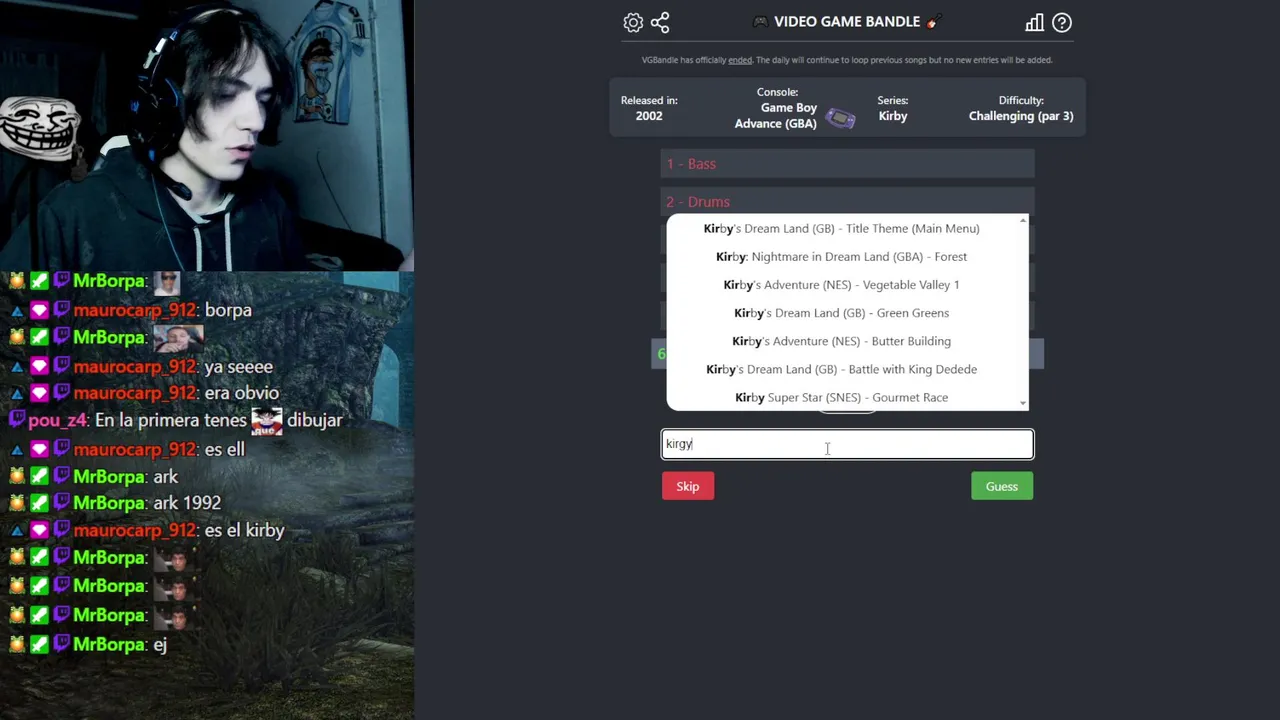Click the Challenging (par 3) difficulty text
This screenshot has width=1280, height=720.
coord(1021,116)
